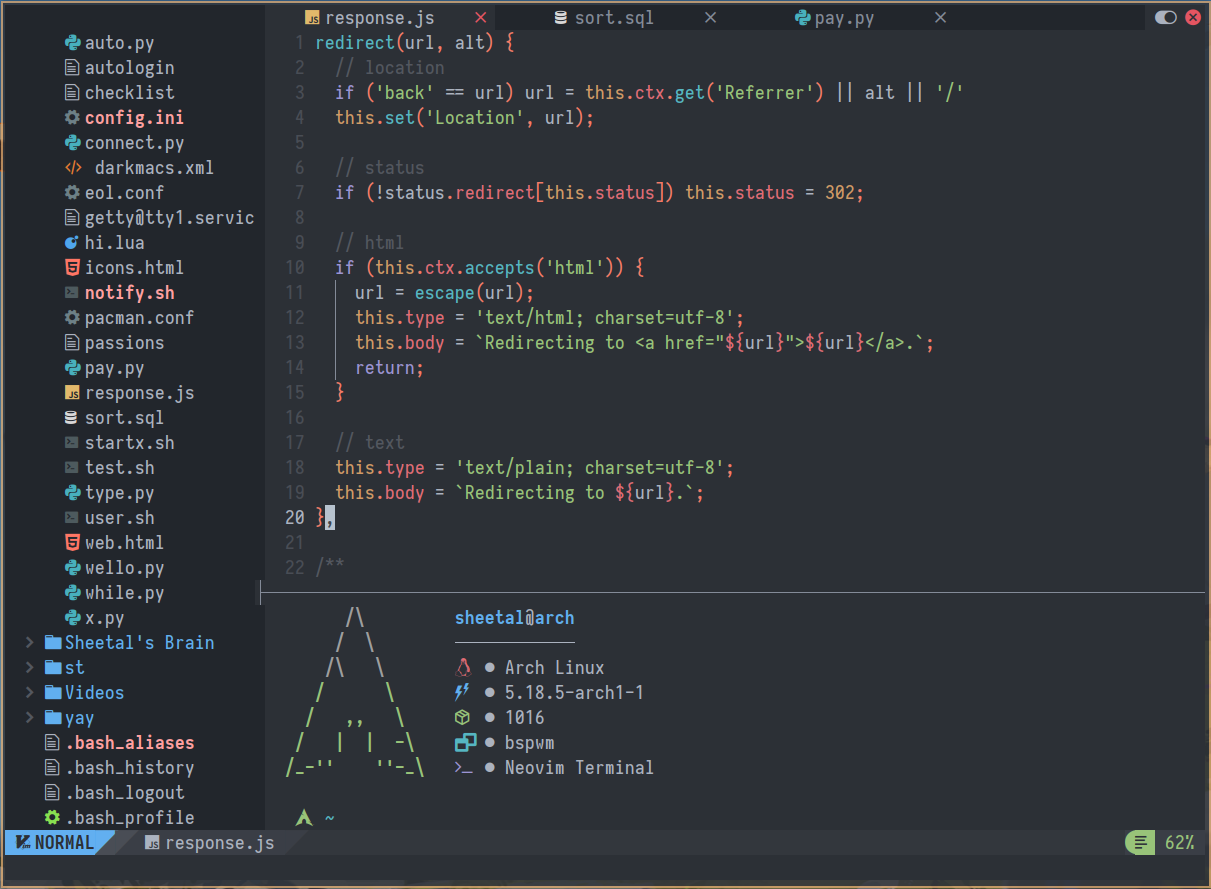The height and width of the screenshot is (889, 1211).
Task: Click the Python icon beside connect.py
Action: [x=72, y=143]
